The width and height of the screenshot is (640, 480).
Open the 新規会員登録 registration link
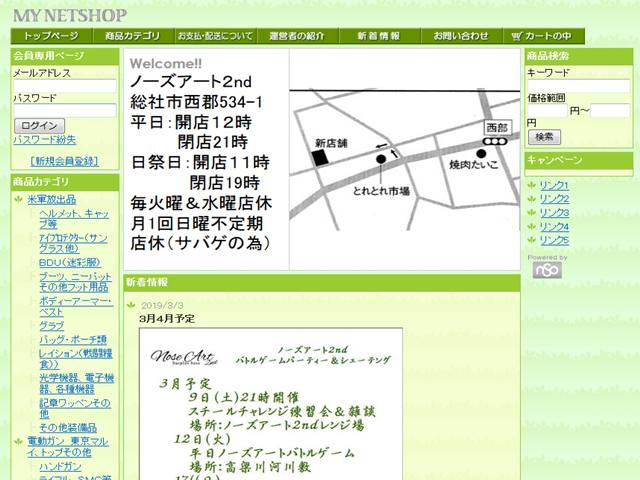pos(65,161)
